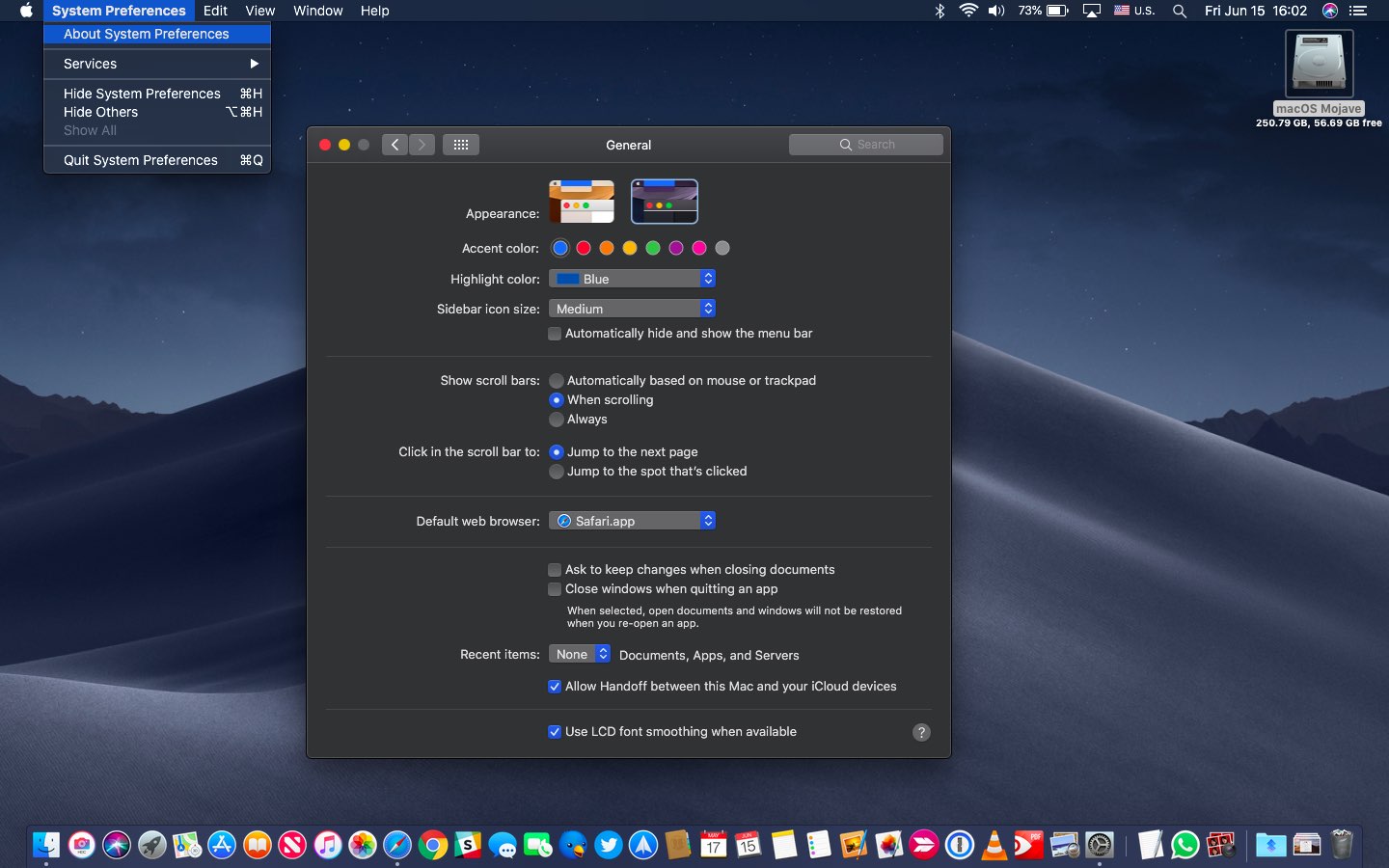Open the Bluetooth menu bar icon
This screenshot has width=1389, height=868.
[940, 11]
